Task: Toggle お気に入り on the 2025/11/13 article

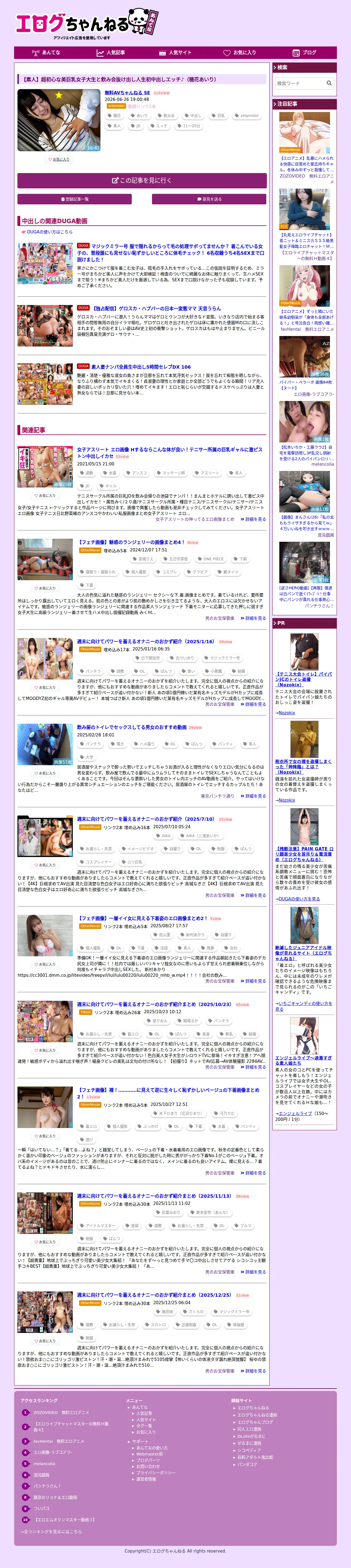Action: click(x=45, y=1242)
